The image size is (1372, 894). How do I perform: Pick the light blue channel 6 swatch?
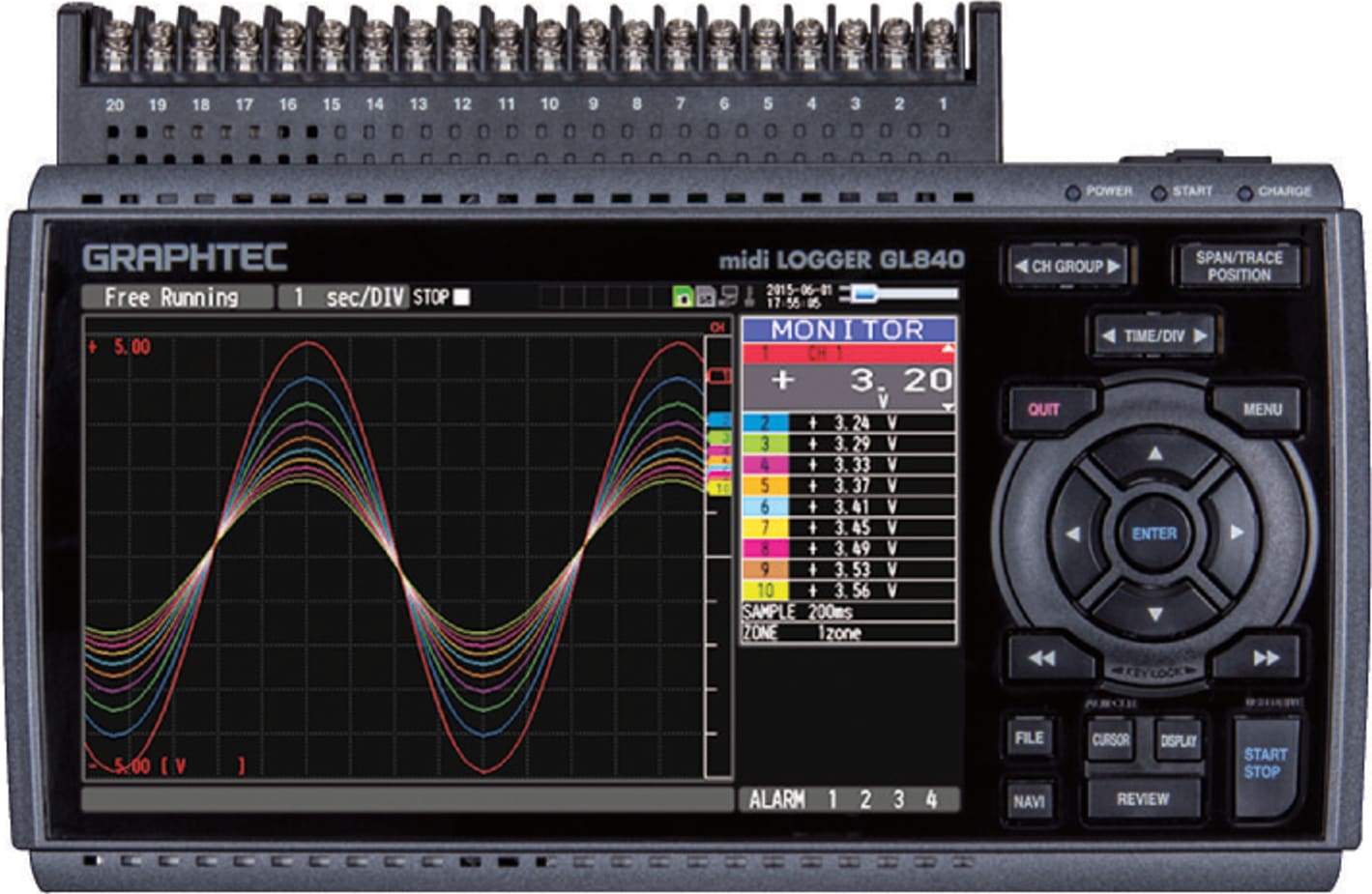(x=765, y=506)
